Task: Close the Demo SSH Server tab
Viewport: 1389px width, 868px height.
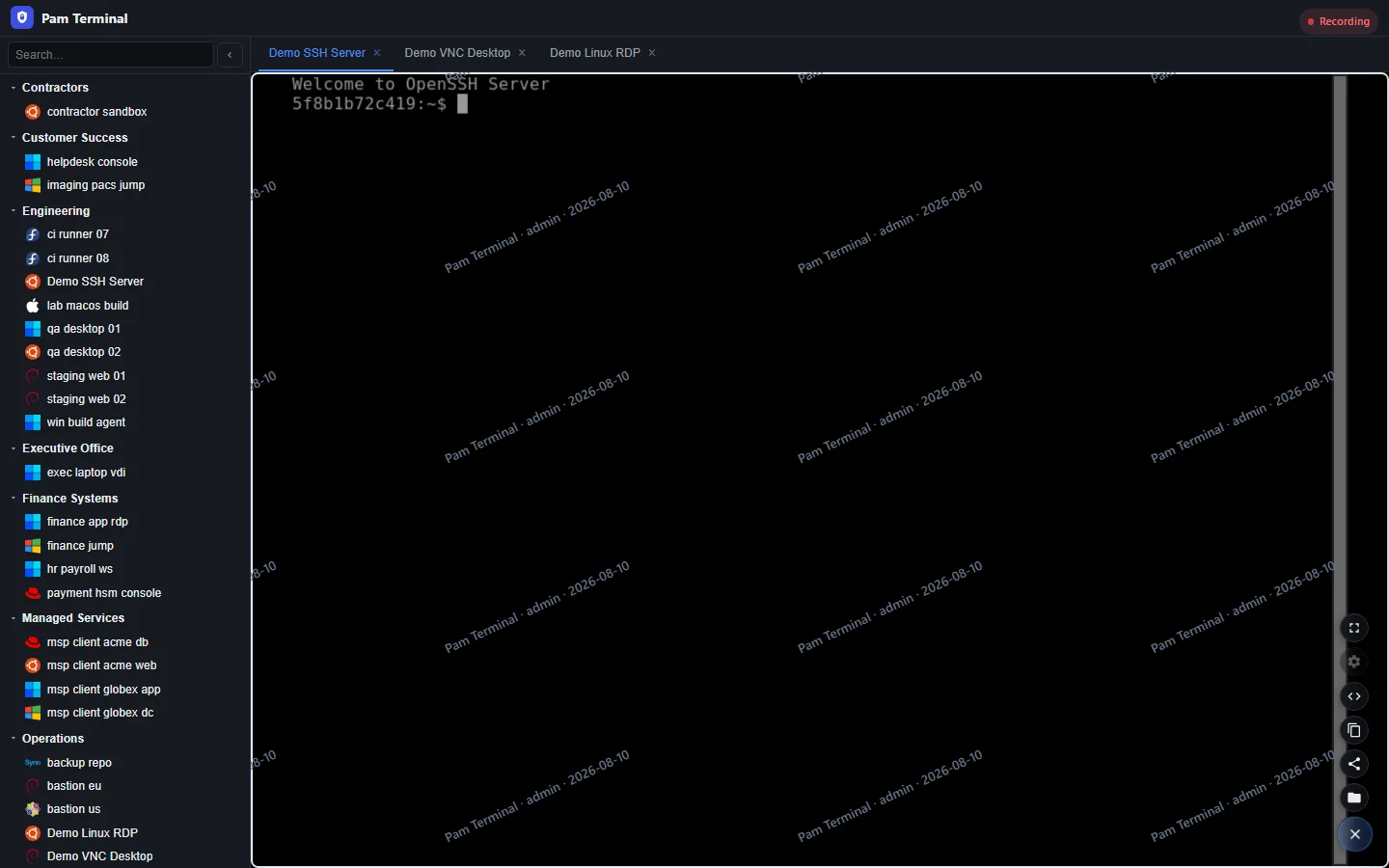Action: coord(377,53)
